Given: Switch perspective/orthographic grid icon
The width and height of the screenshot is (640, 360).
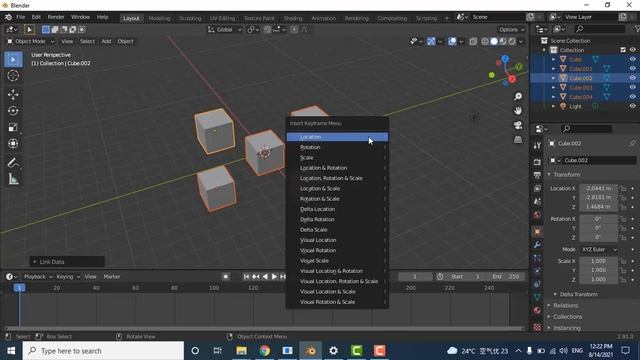Looking at the screenshot, I should click(518, 140).
